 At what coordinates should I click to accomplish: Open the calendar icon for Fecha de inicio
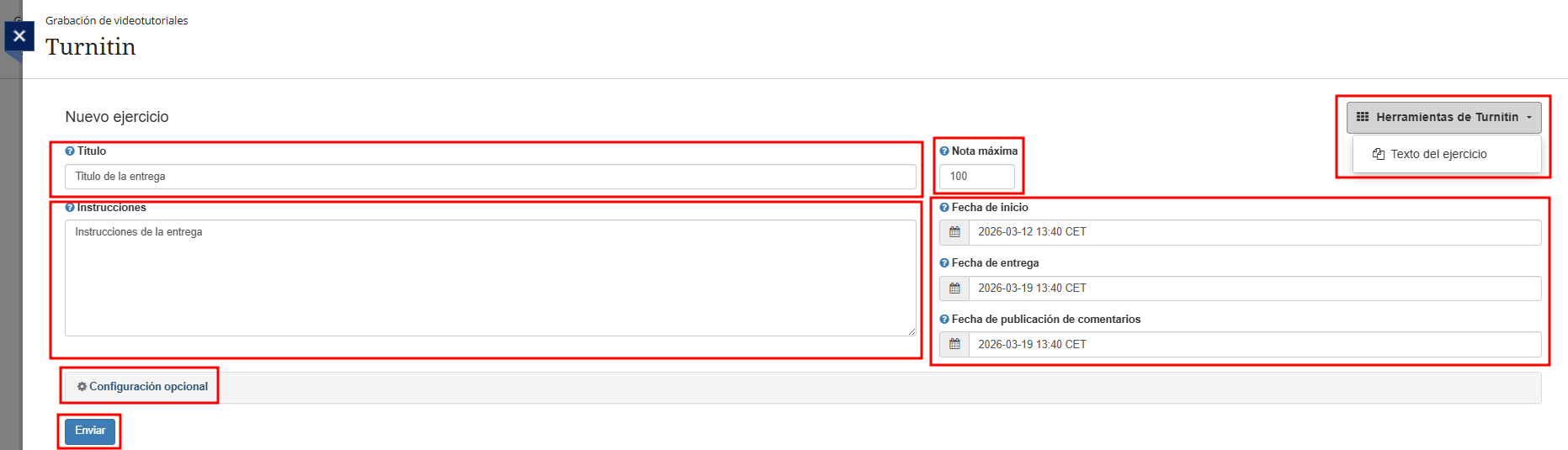coord(954,232)
